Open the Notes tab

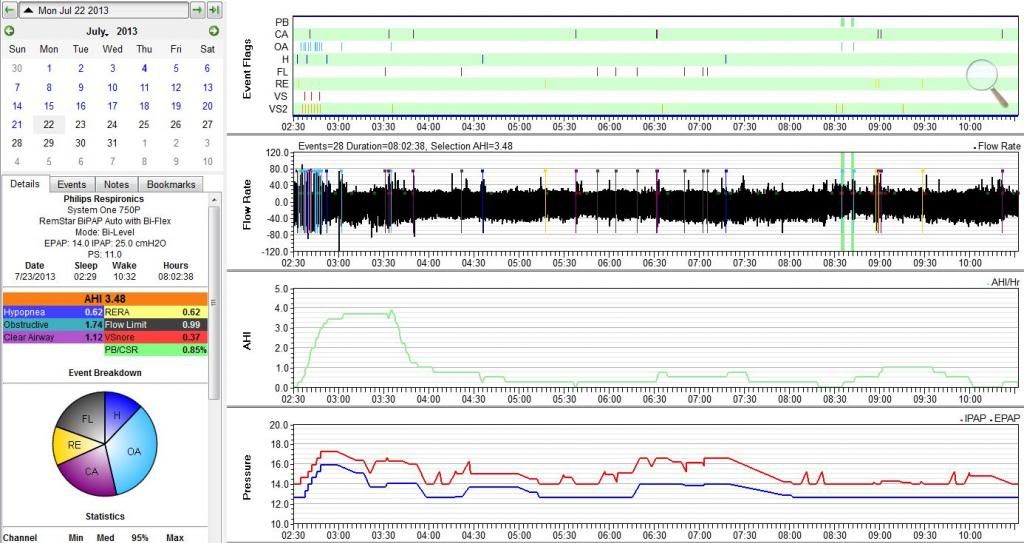click(x=116, y=184)
